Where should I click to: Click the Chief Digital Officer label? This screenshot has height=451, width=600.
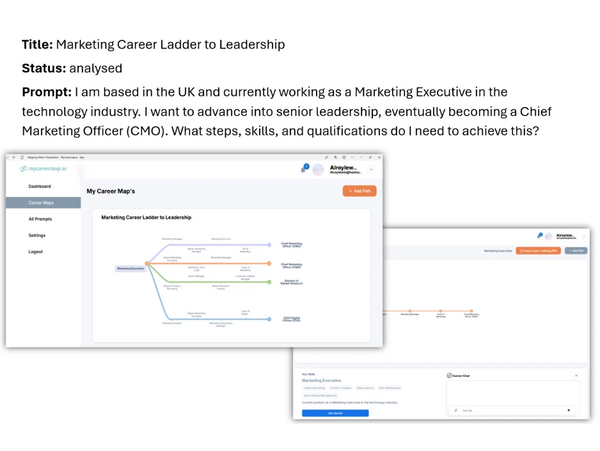coord(292,319)
